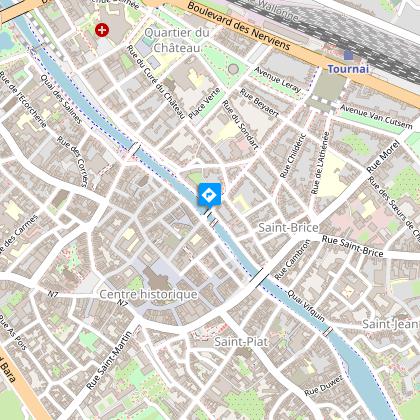The image size is (420, 420).
Task: Click the Avenue Van Cutsem label
Action: click(376, 117)
